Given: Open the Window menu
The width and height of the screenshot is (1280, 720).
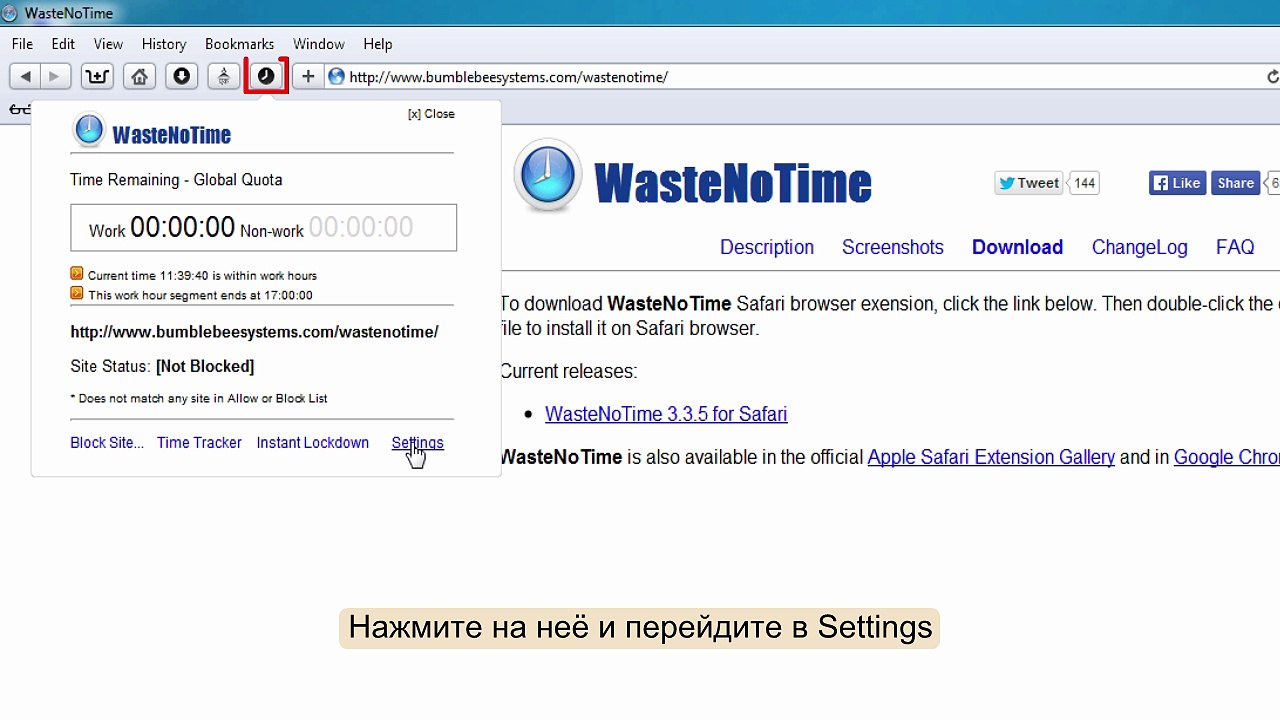Looking at the screenshot, I should pyautogui.click(x=319, y=44).
